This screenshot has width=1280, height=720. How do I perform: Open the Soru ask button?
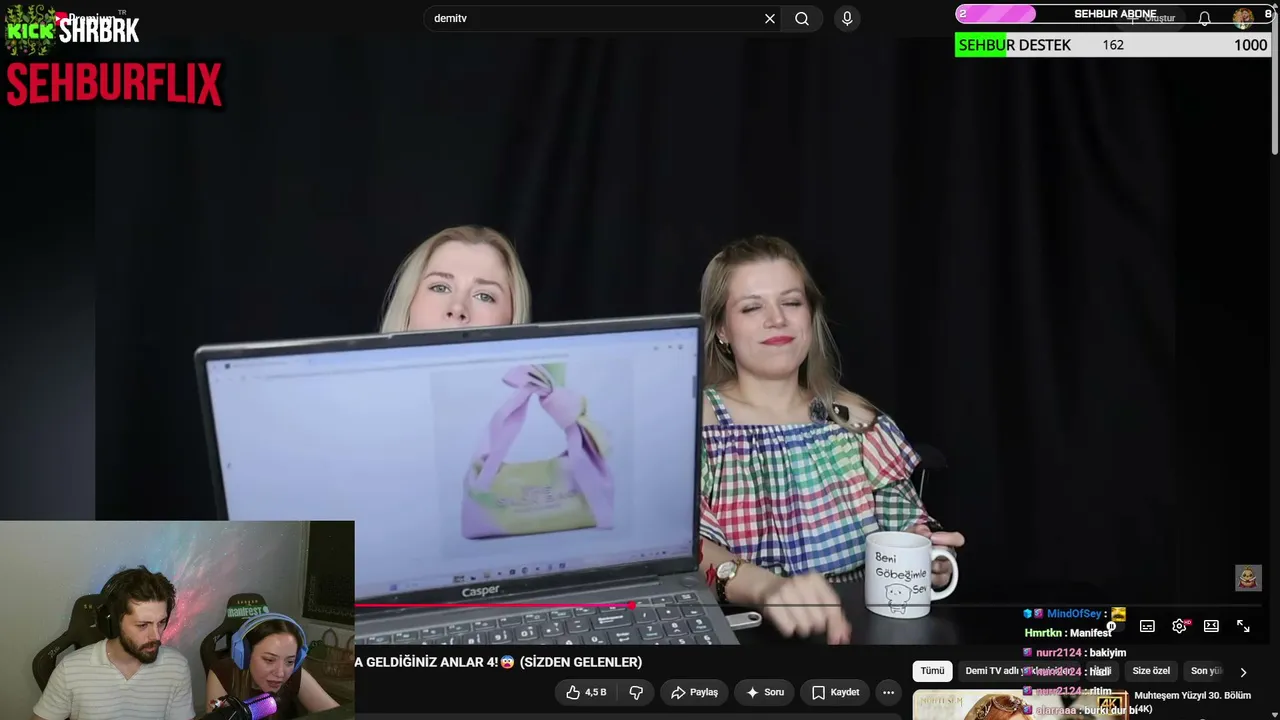point(765,692)
